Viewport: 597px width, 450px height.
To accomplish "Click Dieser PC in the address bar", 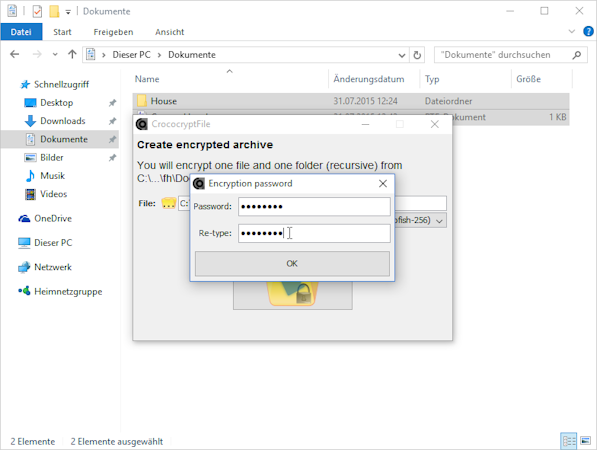I will (131, 55).
